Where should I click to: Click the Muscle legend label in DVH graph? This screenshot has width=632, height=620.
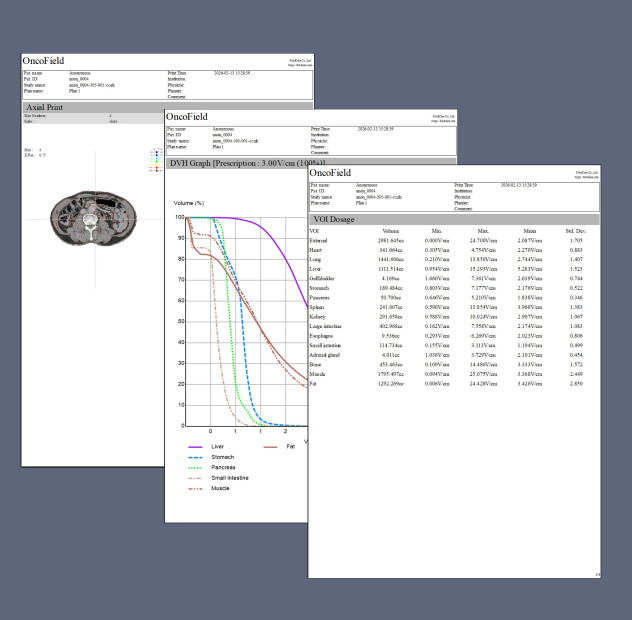click(x=220, y=488)
